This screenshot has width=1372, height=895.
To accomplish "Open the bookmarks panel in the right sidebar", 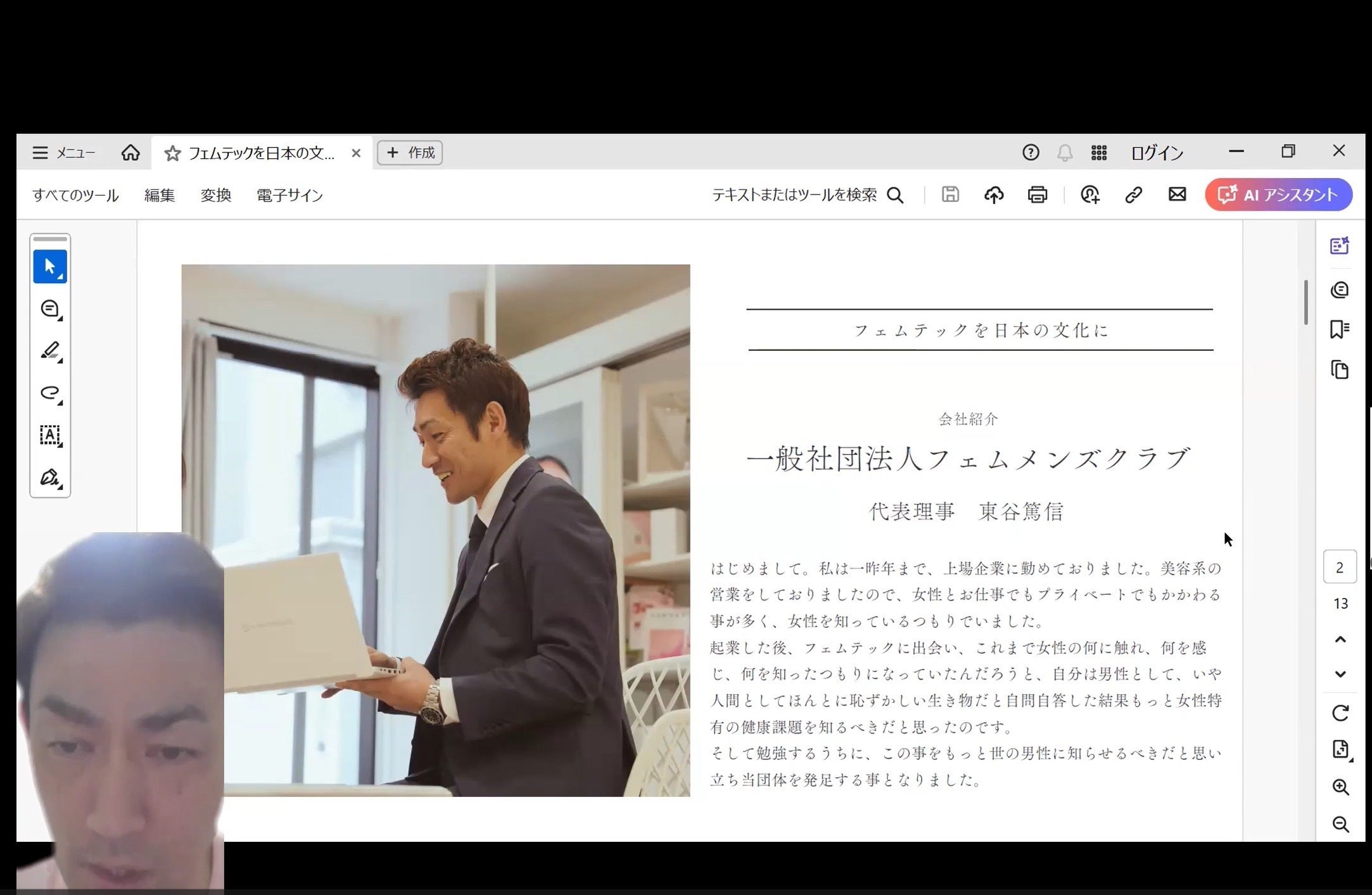I will [x=1339, y=329].
